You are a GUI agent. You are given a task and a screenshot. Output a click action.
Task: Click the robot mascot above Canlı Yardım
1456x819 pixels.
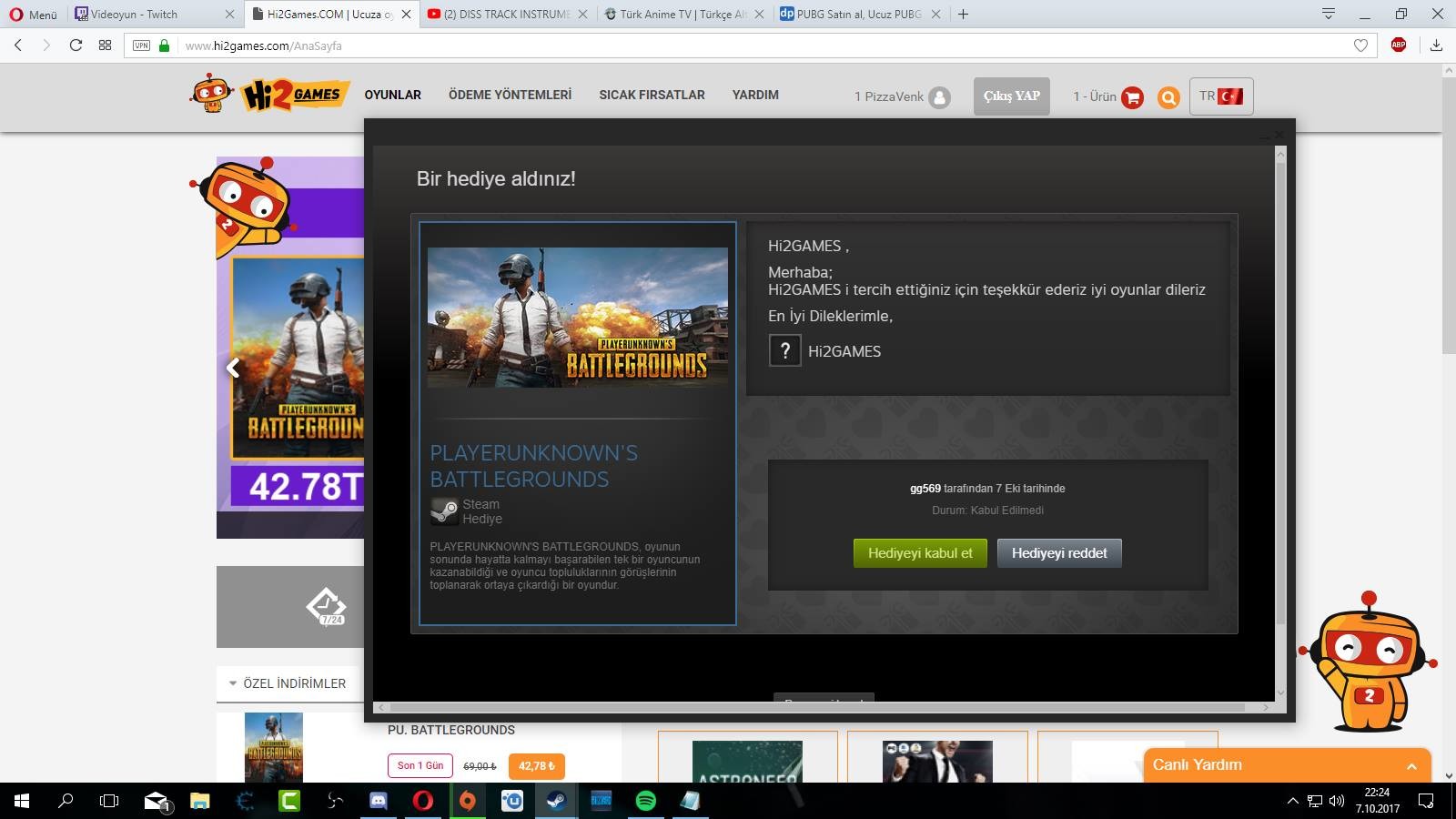pyautogui.click(x=1368, y=662)
